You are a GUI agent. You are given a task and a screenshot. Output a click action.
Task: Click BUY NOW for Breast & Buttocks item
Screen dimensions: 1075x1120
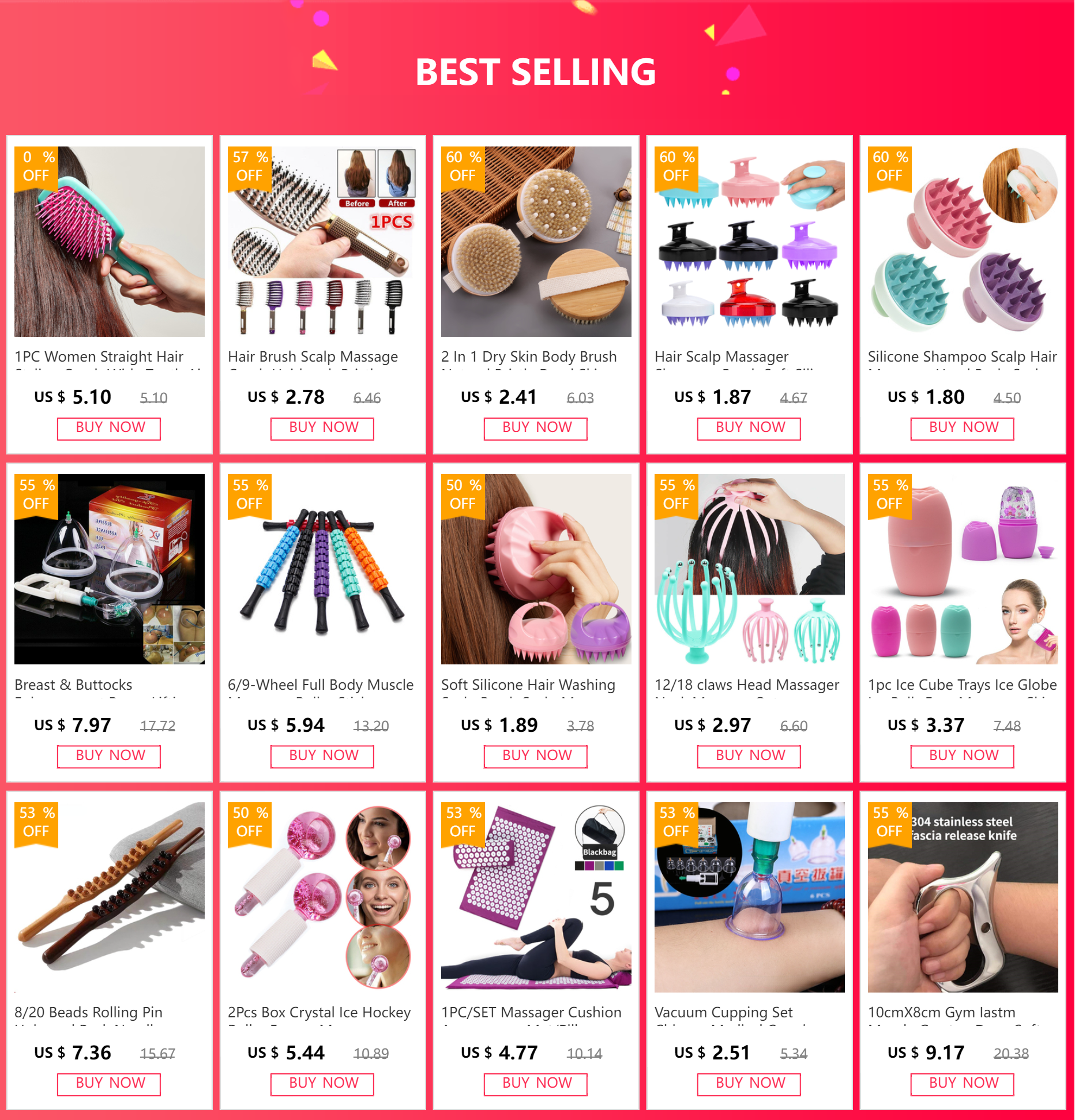click(x=109, y=756)
